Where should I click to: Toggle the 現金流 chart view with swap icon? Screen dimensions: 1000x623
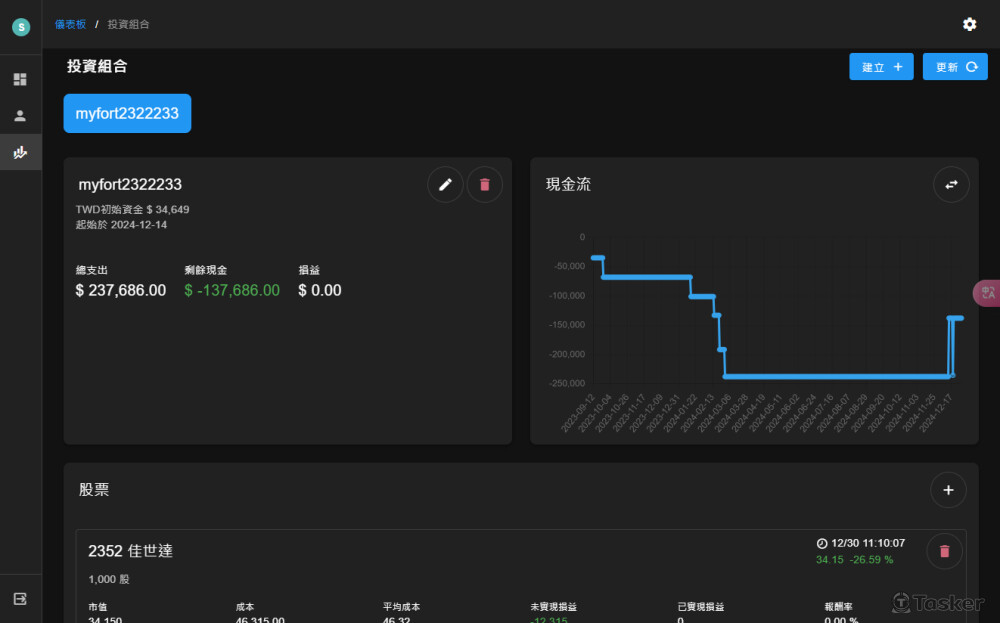951,184
